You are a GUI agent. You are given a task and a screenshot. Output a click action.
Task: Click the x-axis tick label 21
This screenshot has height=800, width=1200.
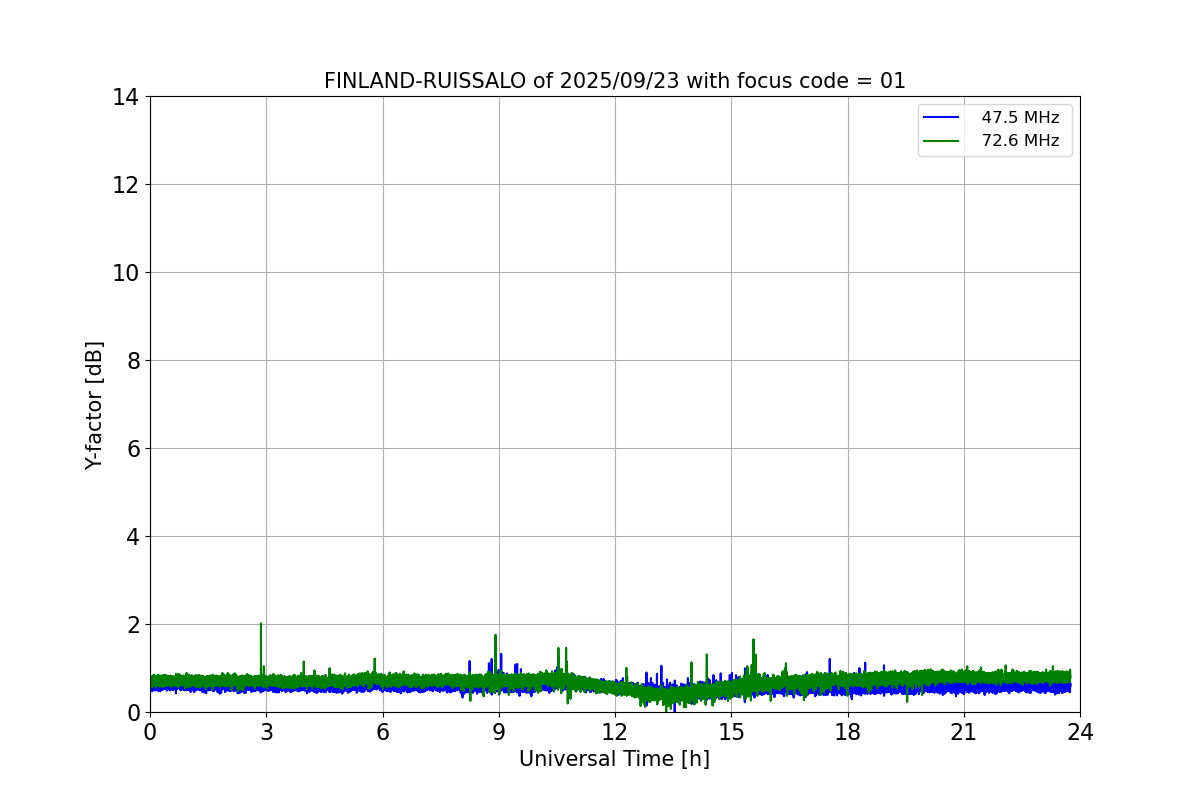(964, 732)
